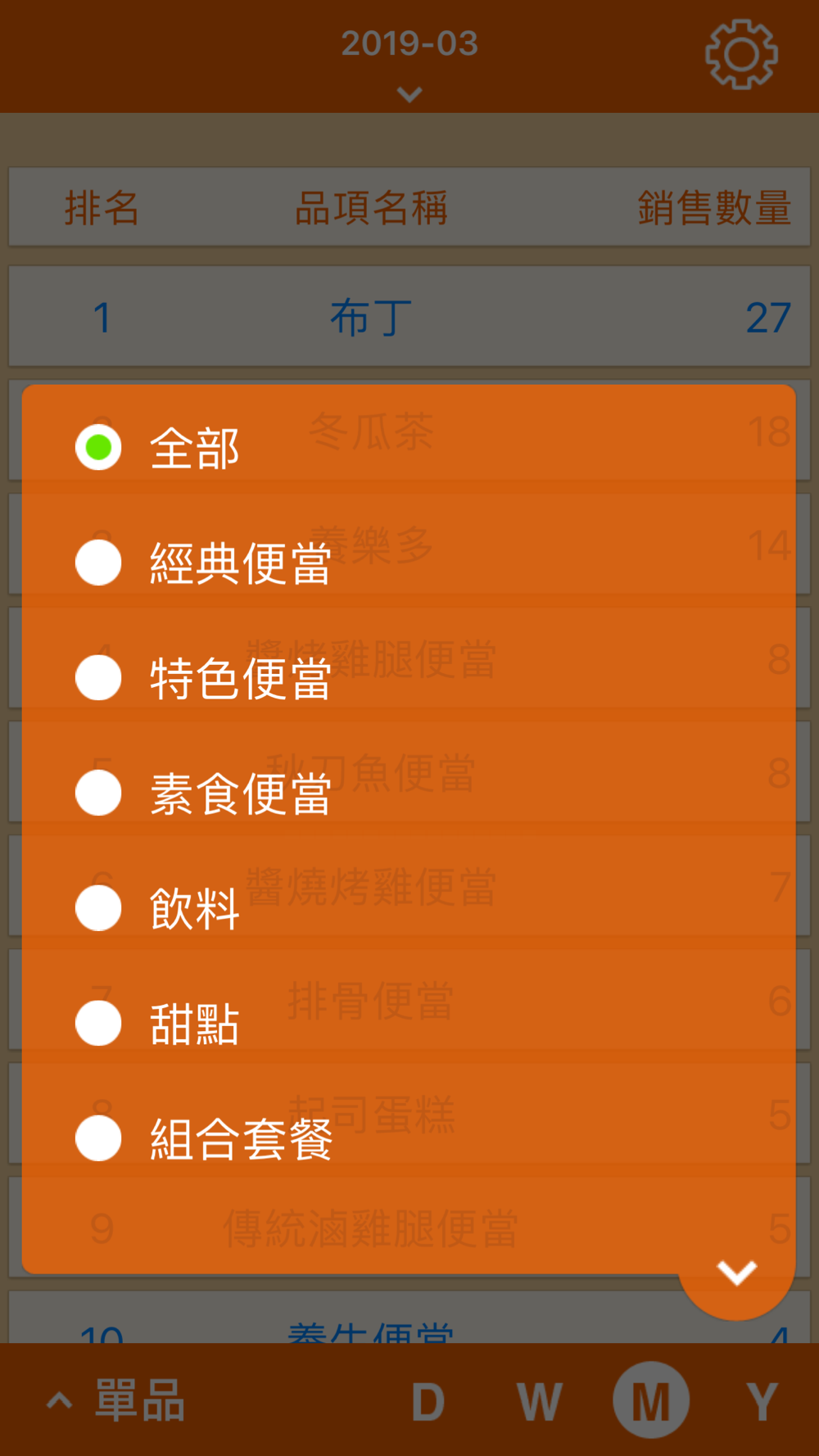Tap the 2019-03 date title
The height and width of the screenshot is (1456, 819).
coord(409,43)
